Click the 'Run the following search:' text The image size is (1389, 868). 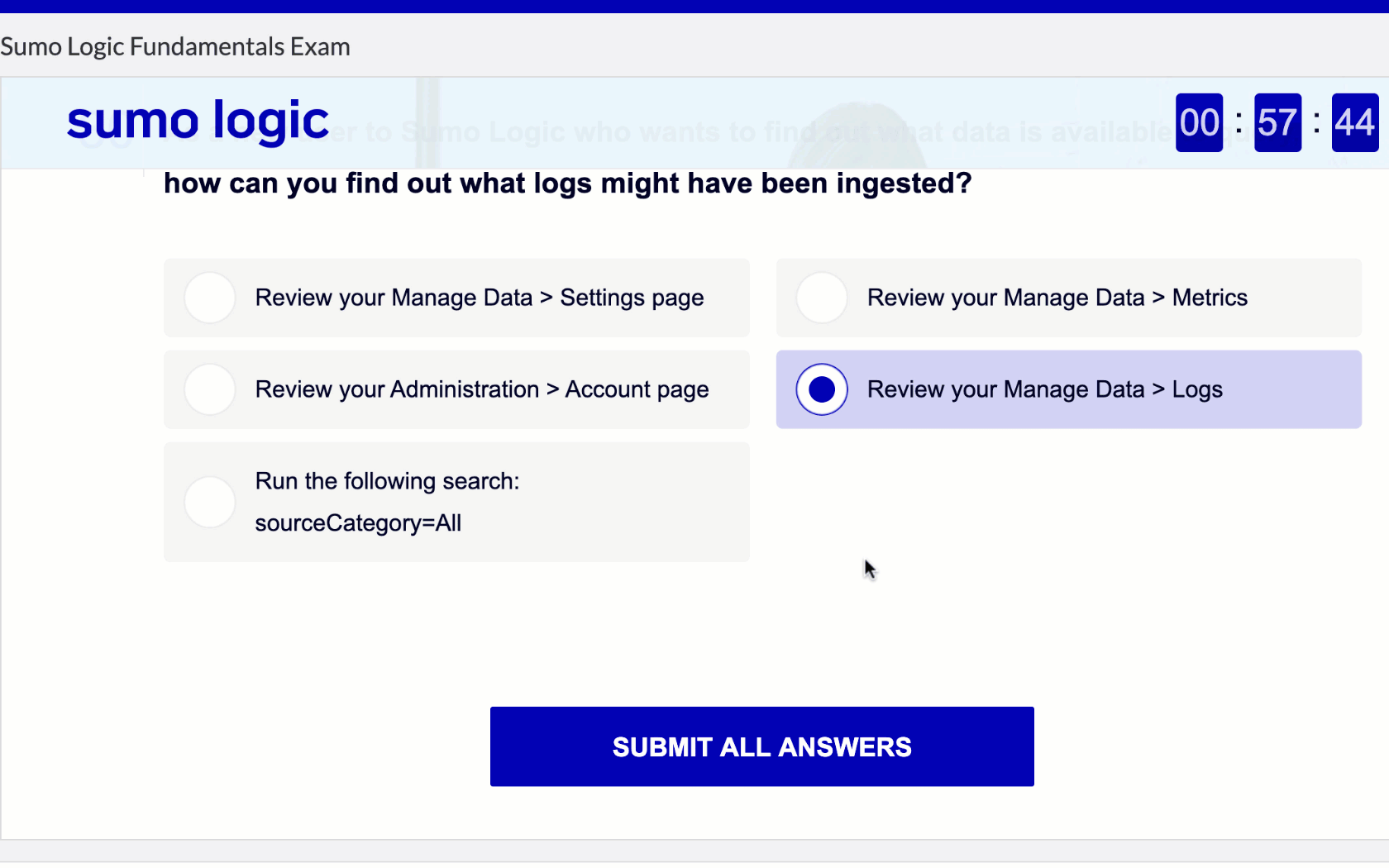point(387,481)
